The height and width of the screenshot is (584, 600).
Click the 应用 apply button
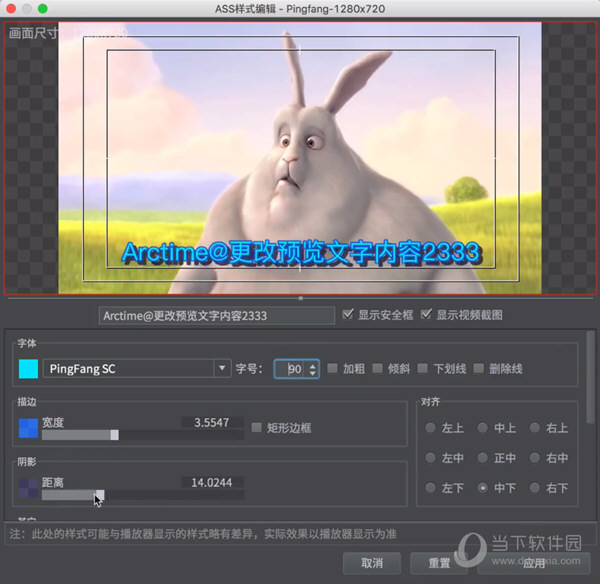533,563
